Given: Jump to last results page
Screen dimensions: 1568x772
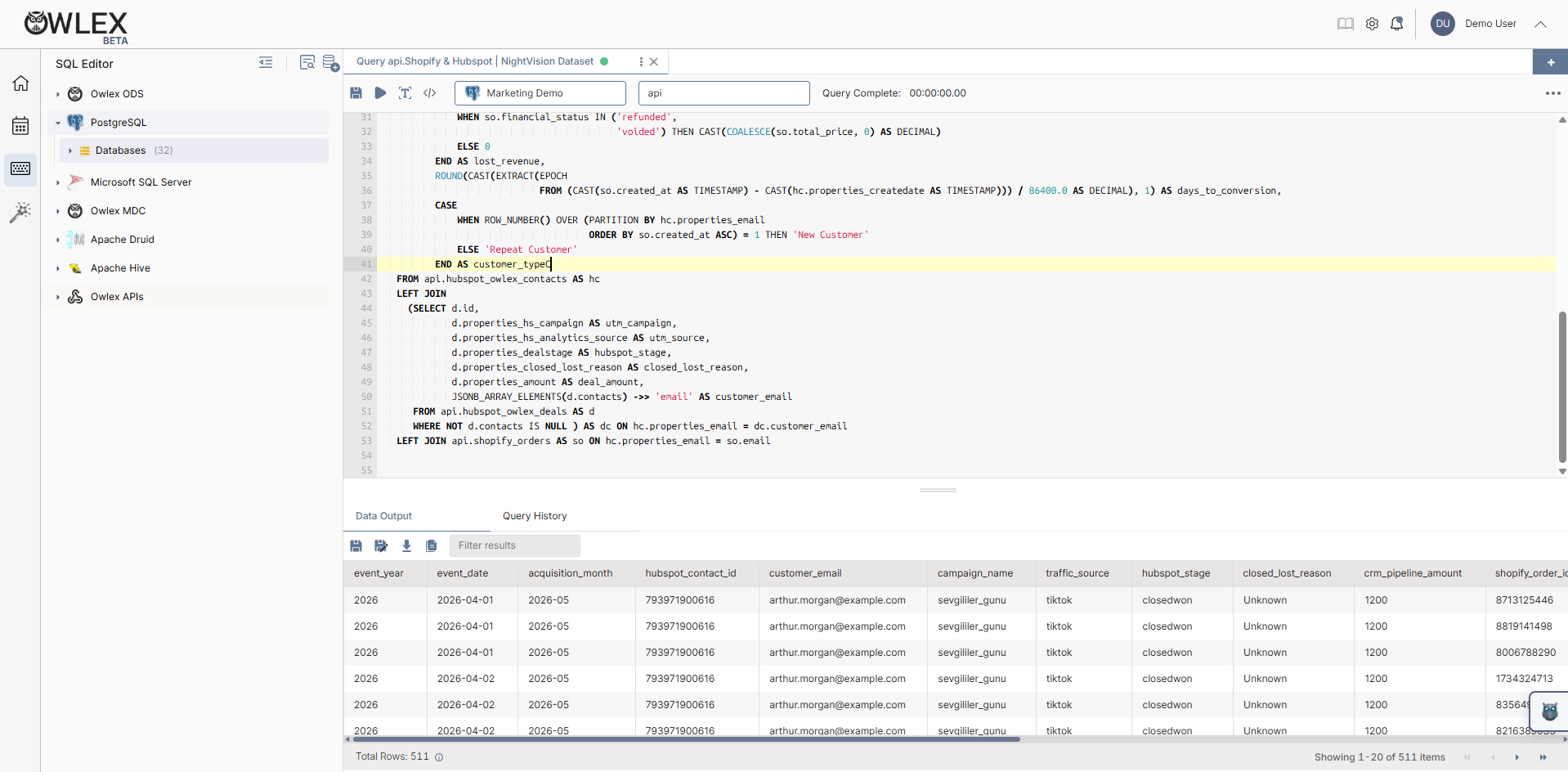Looking at the screenshot, I should click(1543, 757).
